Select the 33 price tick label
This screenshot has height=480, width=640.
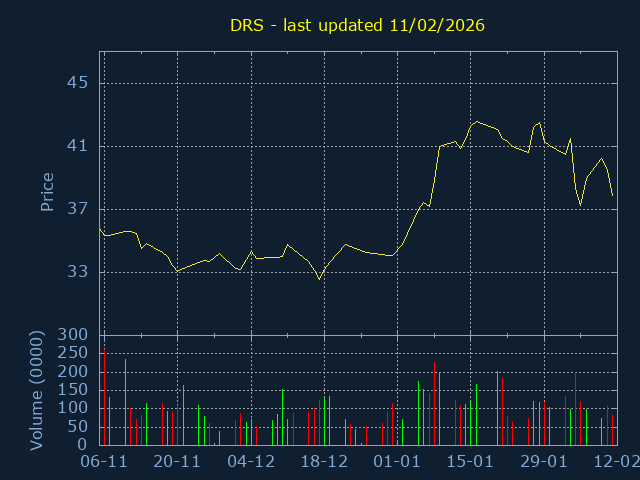pos(77,272)
